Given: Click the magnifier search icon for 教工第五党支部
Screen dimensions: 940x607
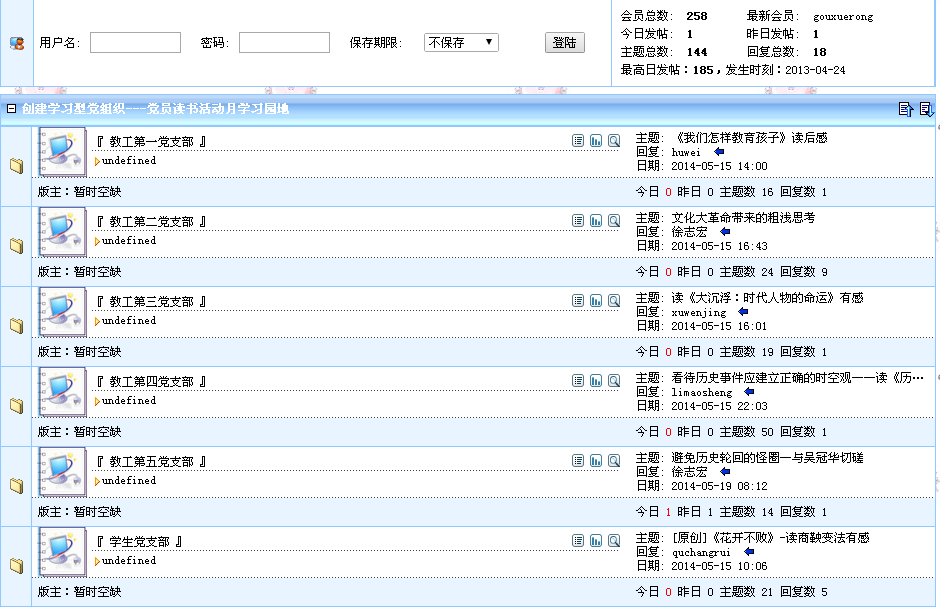Looking at the screenshot, I should point(614,460).
